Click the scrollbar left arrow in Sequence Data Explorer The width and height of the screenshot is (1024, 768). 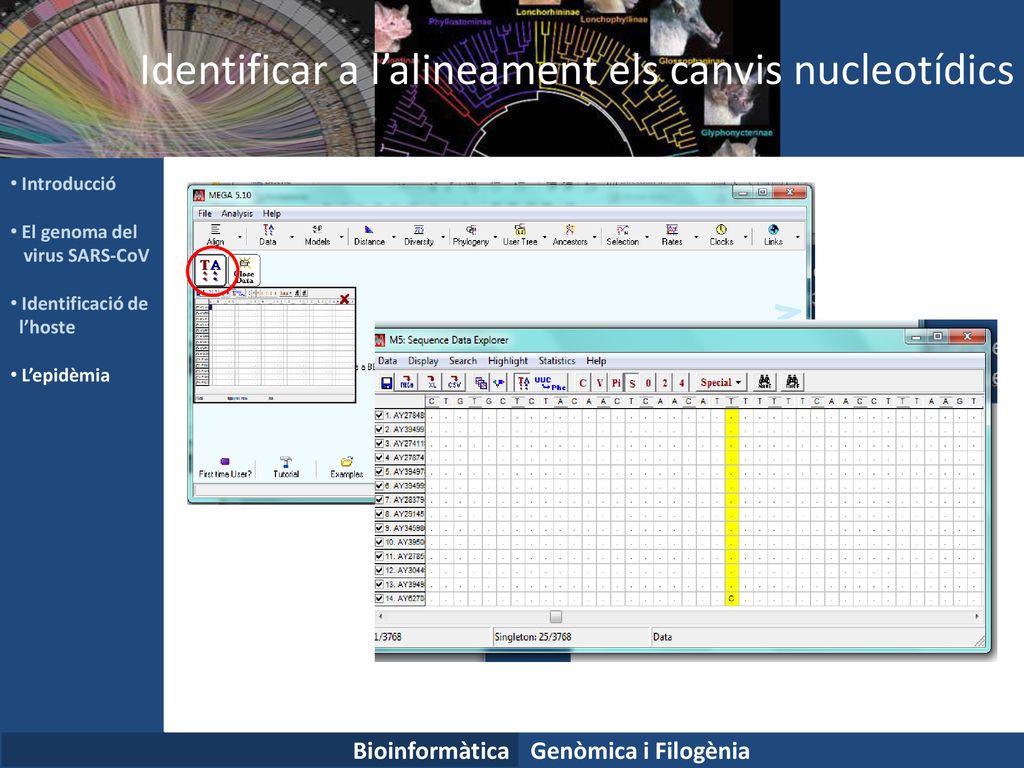tap(381, 616)
